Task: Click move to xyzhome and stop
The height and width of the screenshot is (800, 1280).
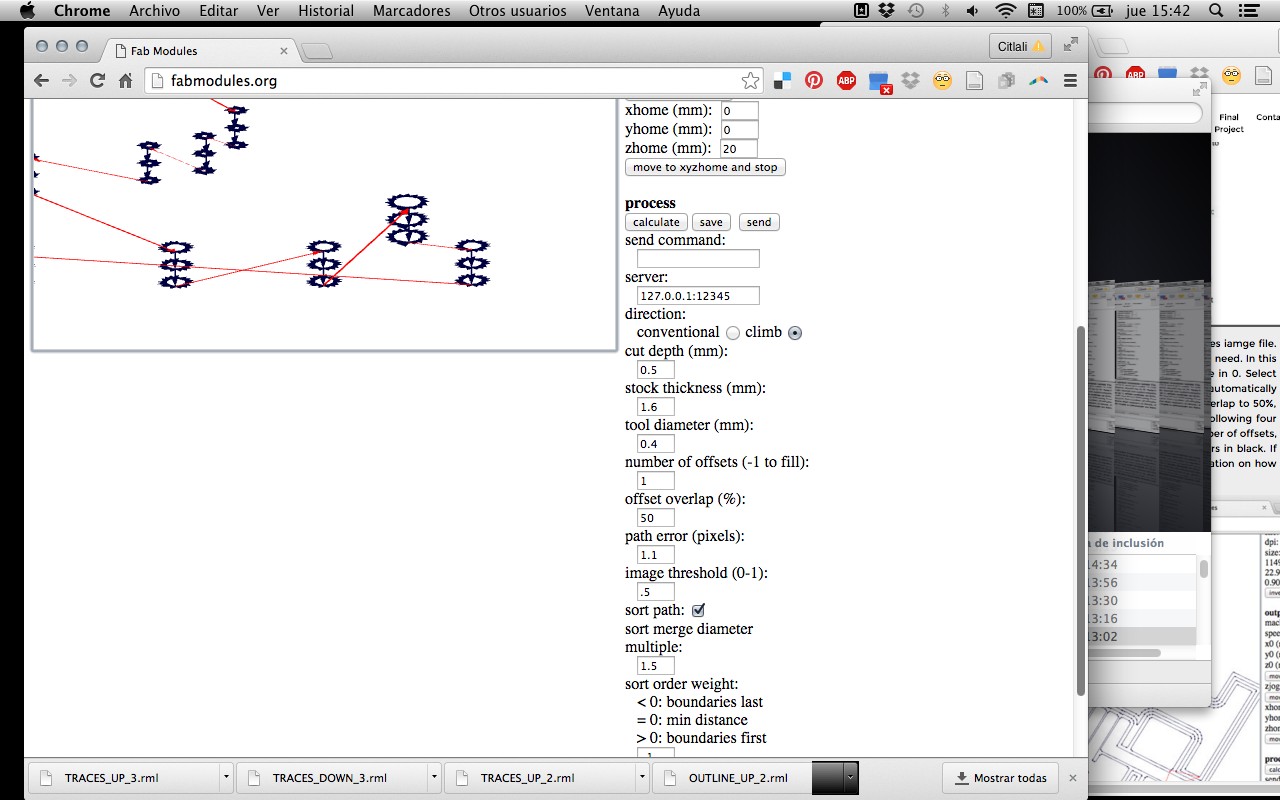Action: click(x=705, y=167)
